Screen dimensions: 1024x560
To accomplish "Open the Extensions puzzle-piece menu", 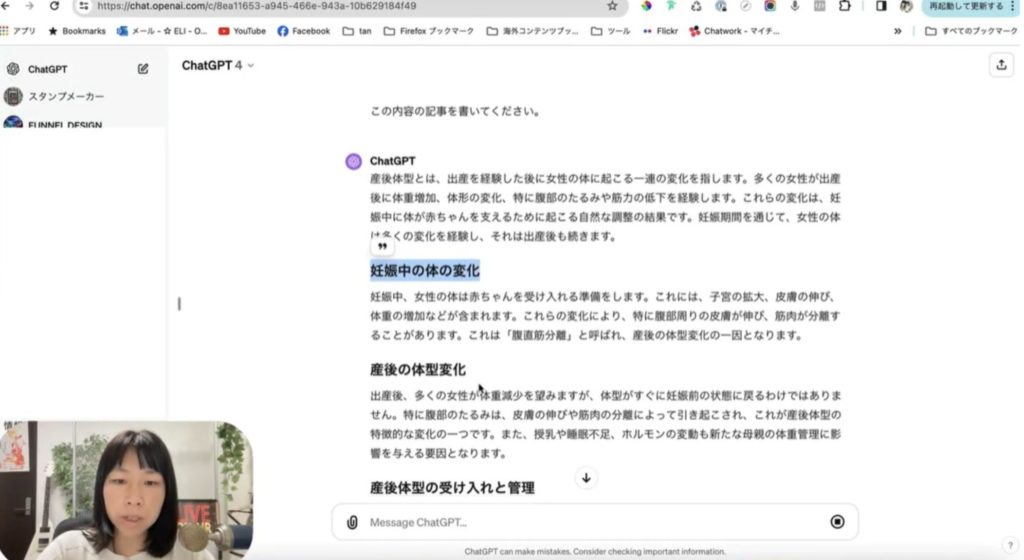I will (844, 6).
